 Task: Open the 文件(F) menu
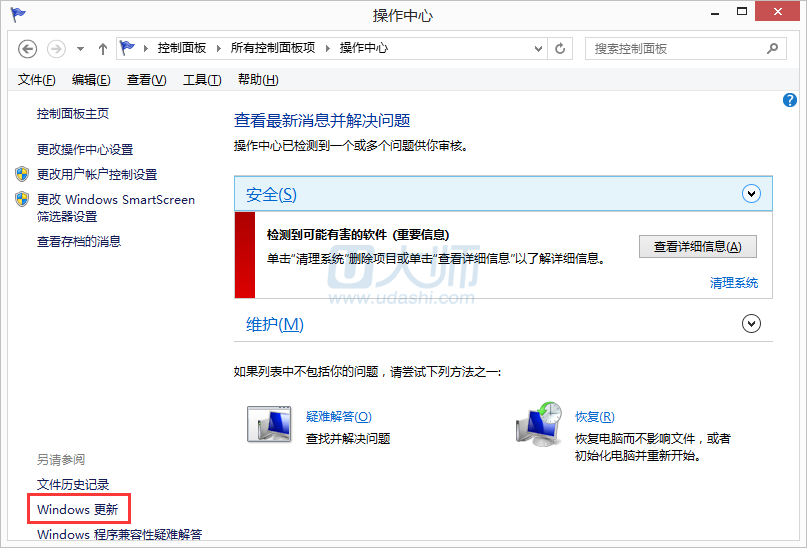[x=37, y=80]
